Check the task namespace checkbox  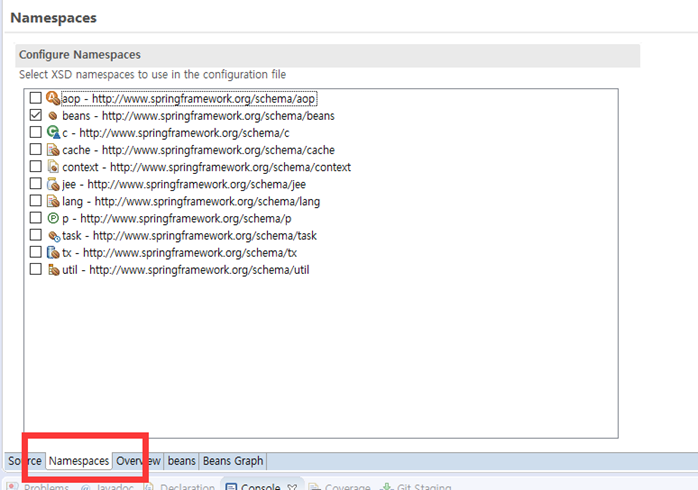pos(36,235)
